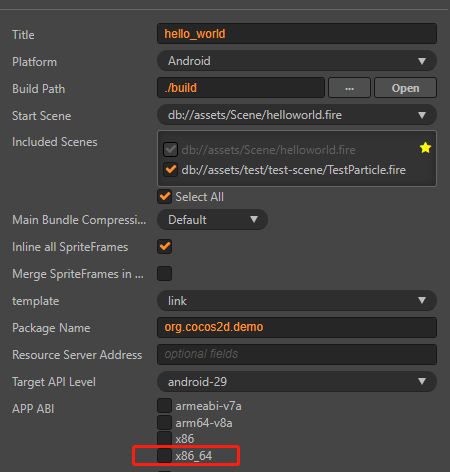Click the yellow star start-scene icon
The height and width of the screenshot is (472, 450).
coord(425,148)
